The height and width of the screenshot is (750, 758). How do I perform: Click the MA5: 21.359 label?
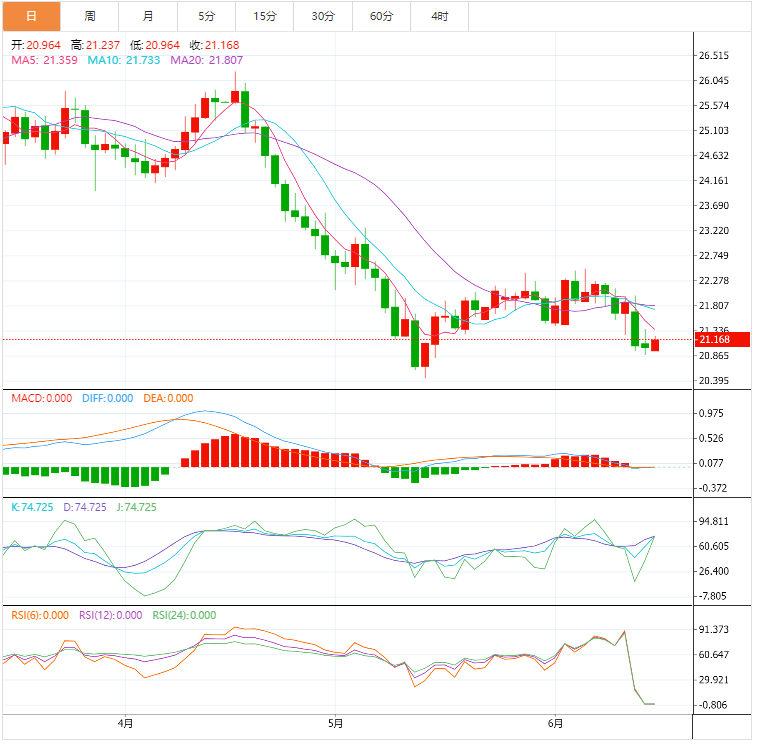point(44,60)
